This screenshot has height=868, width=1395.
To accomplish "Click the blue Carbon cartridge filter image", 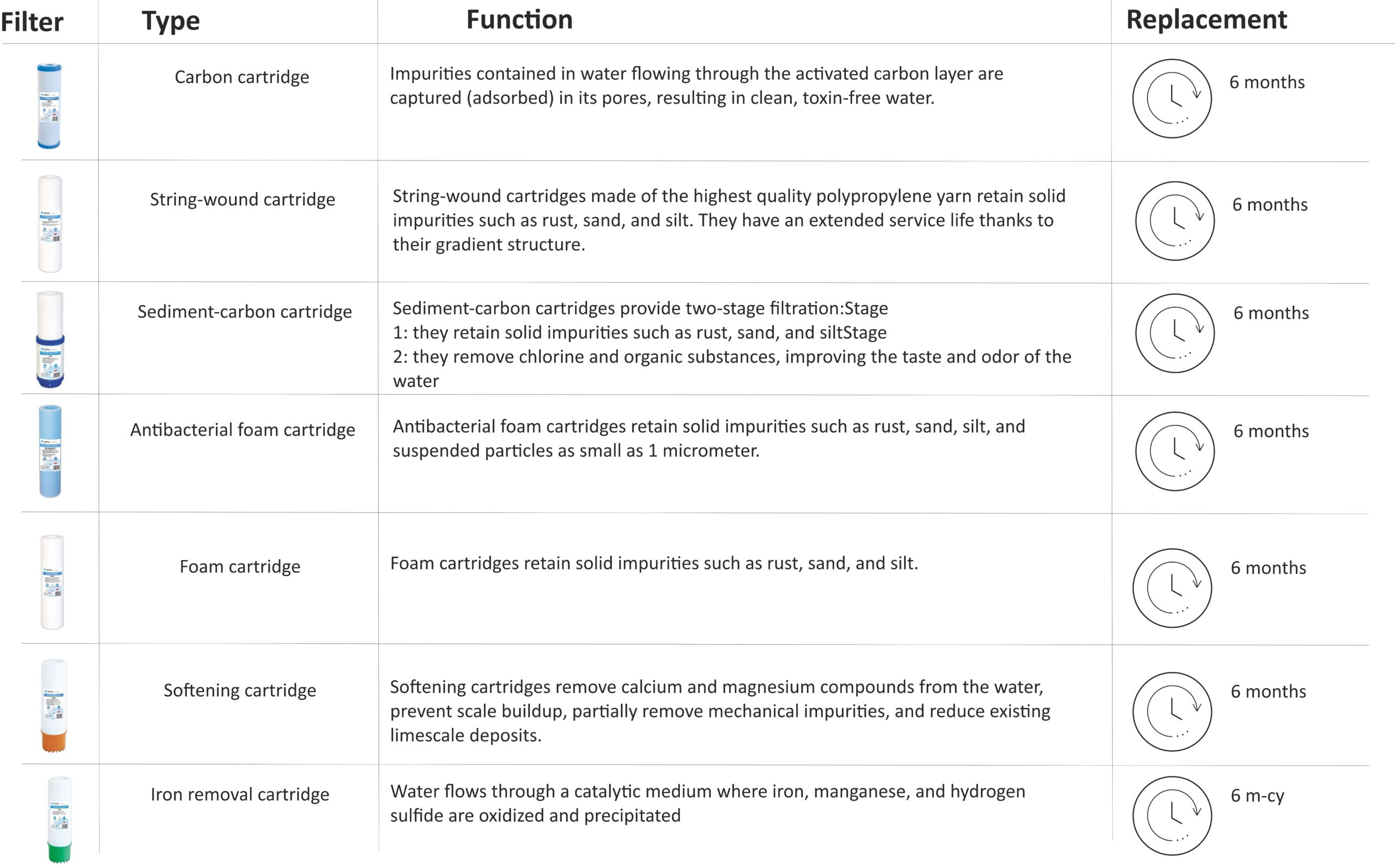I will (50, 106).
